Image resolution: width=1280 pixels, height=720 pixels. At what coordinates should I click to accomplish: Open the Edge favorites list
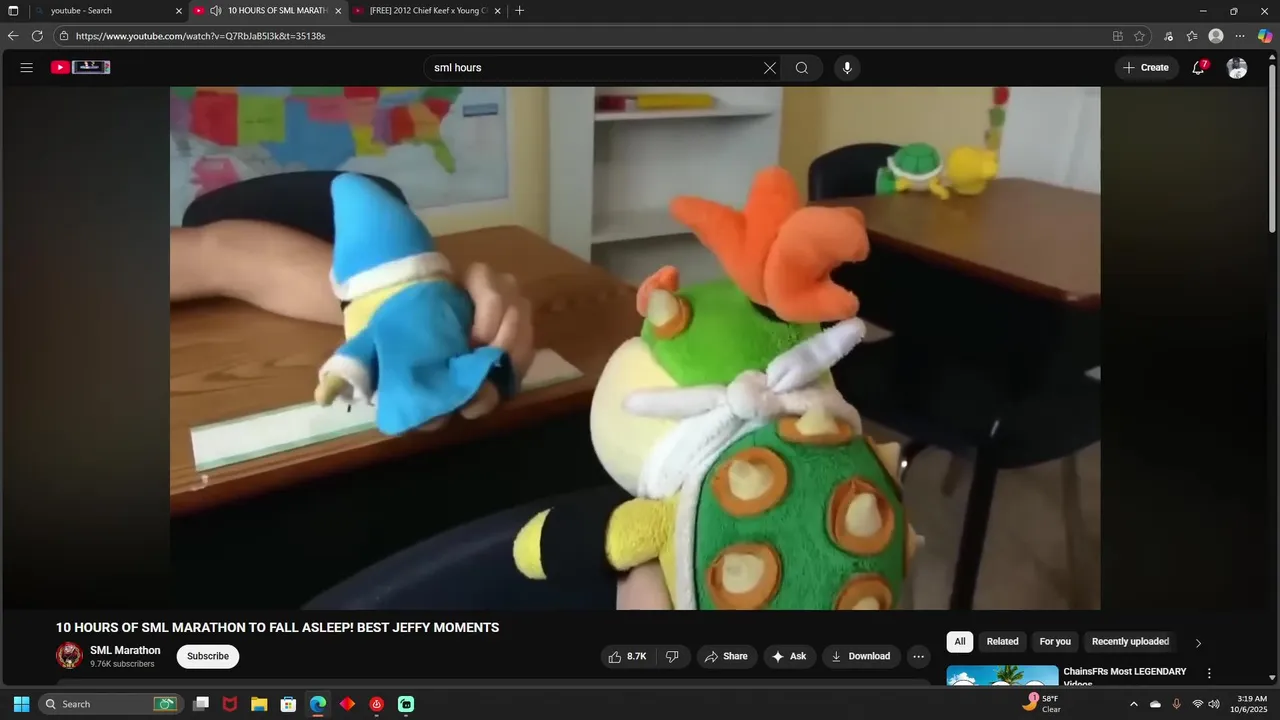coord(1192,36)
